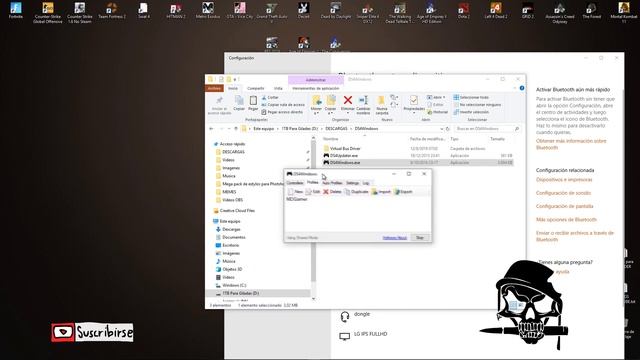Click Import profile in DS4Windows
The height and width of the screenshot is (360, 640).
(381, 191)
